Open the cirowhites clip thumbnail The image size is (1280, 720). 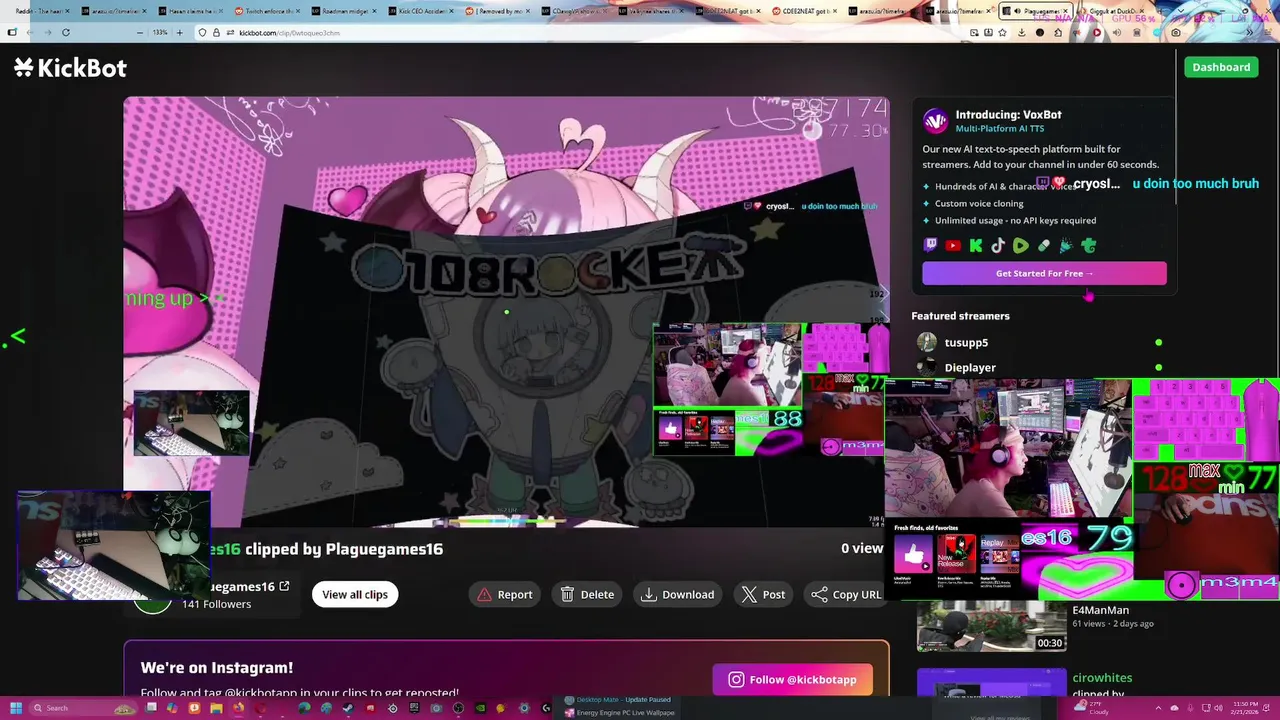(x=992, y=682)
